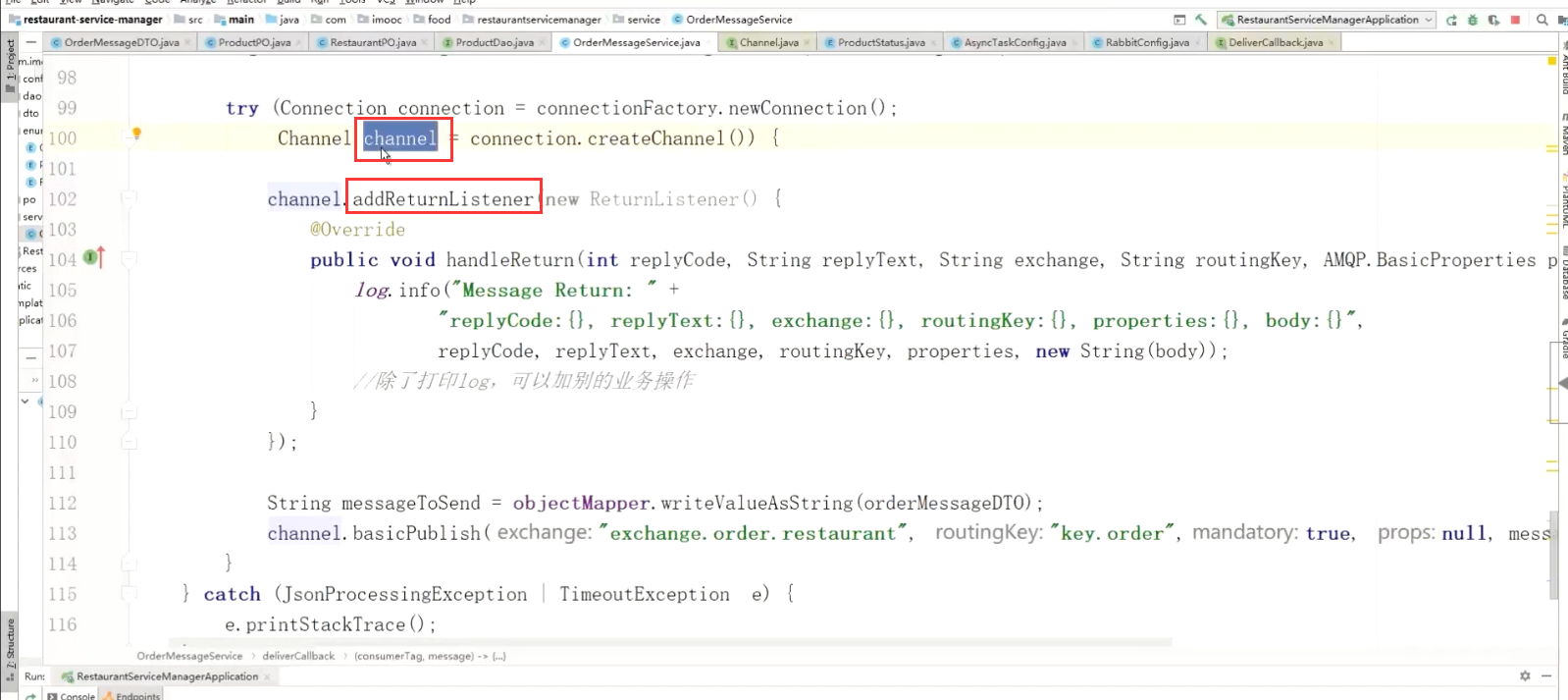Collapse project panel via minus icon
The height and width of the screenshot is (700, 1568).
click(31, 42)
